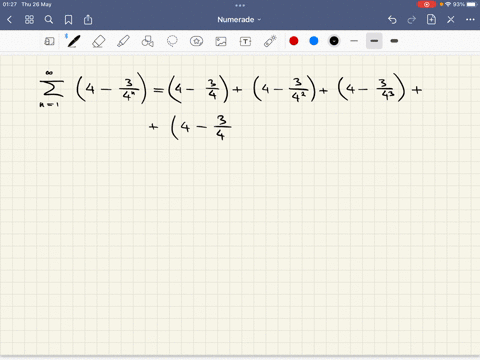480x360 pixels.
Task: Select the Shapes tool
Action: pos(148,41)
